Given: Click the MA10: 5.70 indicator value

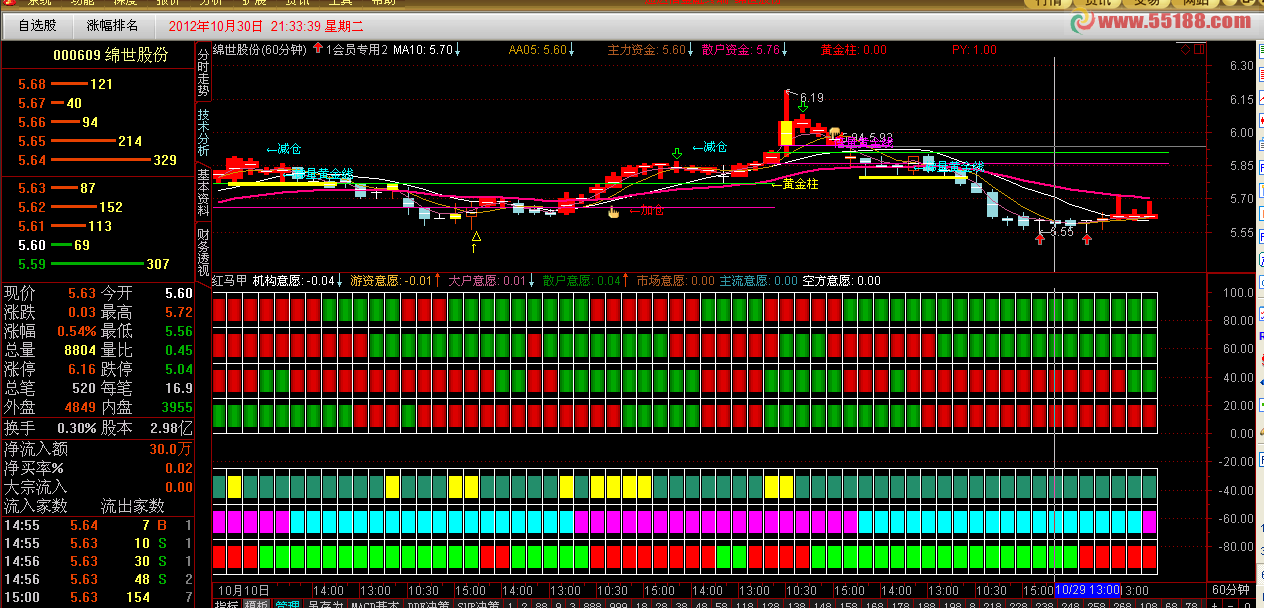Looking at the screenshot, I should click(425, 49).
